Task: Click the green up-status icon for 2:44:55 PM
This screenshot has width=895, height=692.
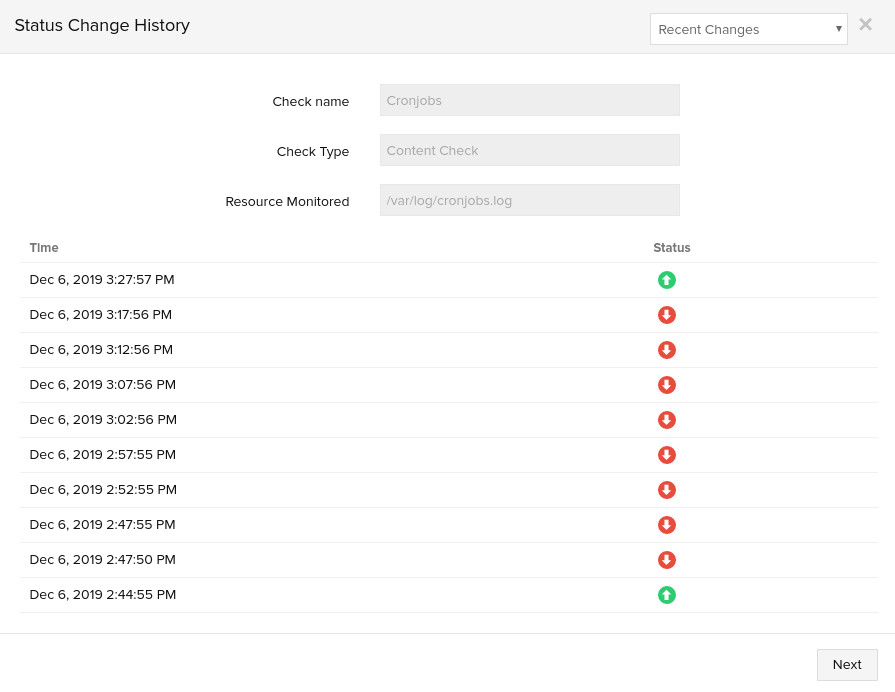Action: 666,595
